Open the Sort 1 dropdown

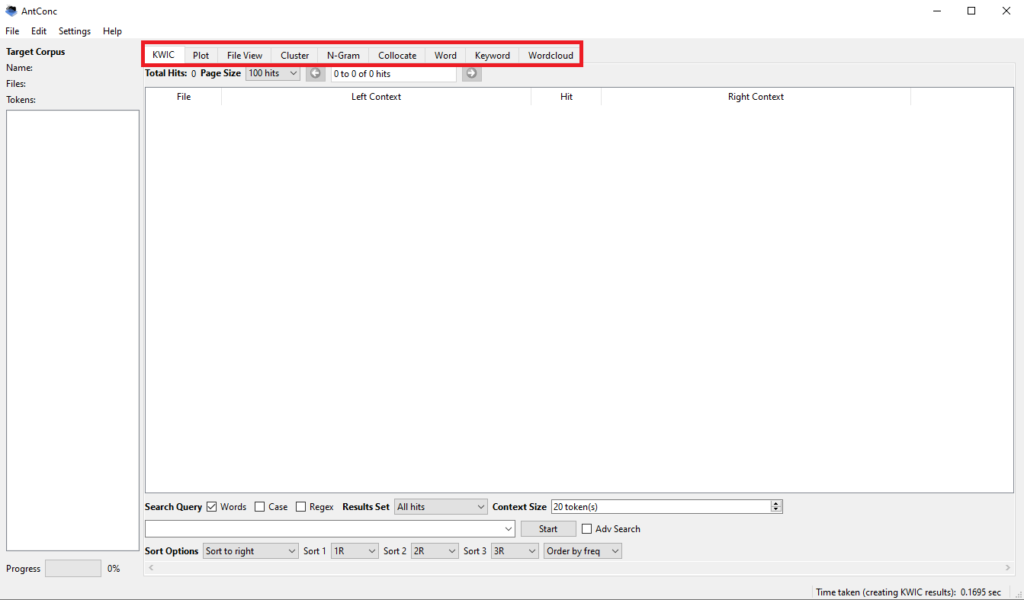tap(354, 551)
